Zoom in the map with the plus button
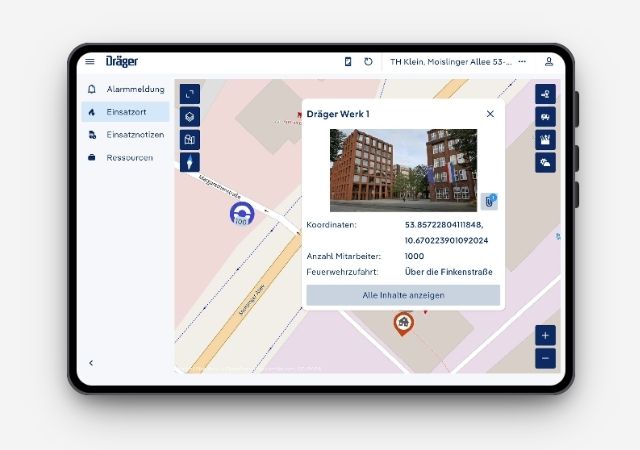 coord(545,336)
